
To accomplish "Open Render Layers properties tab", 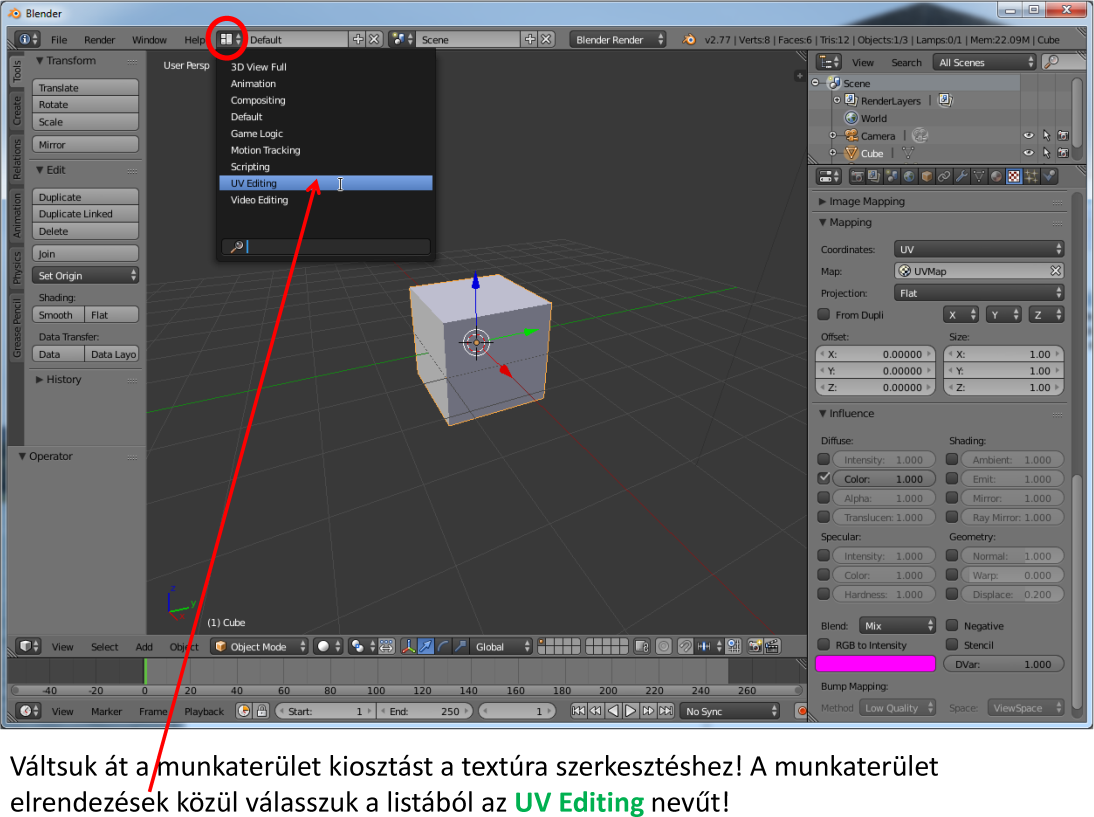I will (874, 177).
